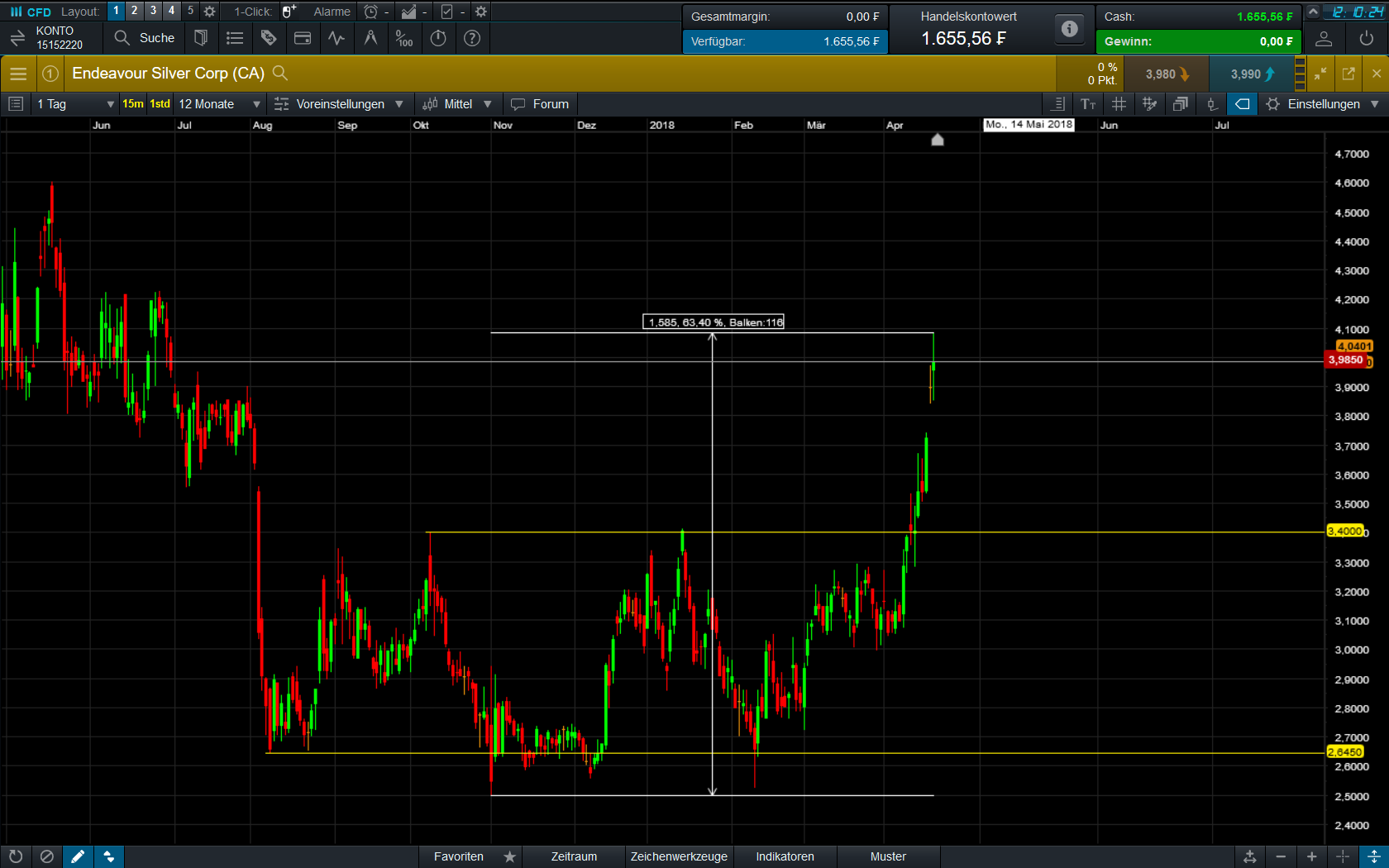Screen dimensions: 1389x868
Task: Select the 1-Click trading icon
Action: (288, 12)
